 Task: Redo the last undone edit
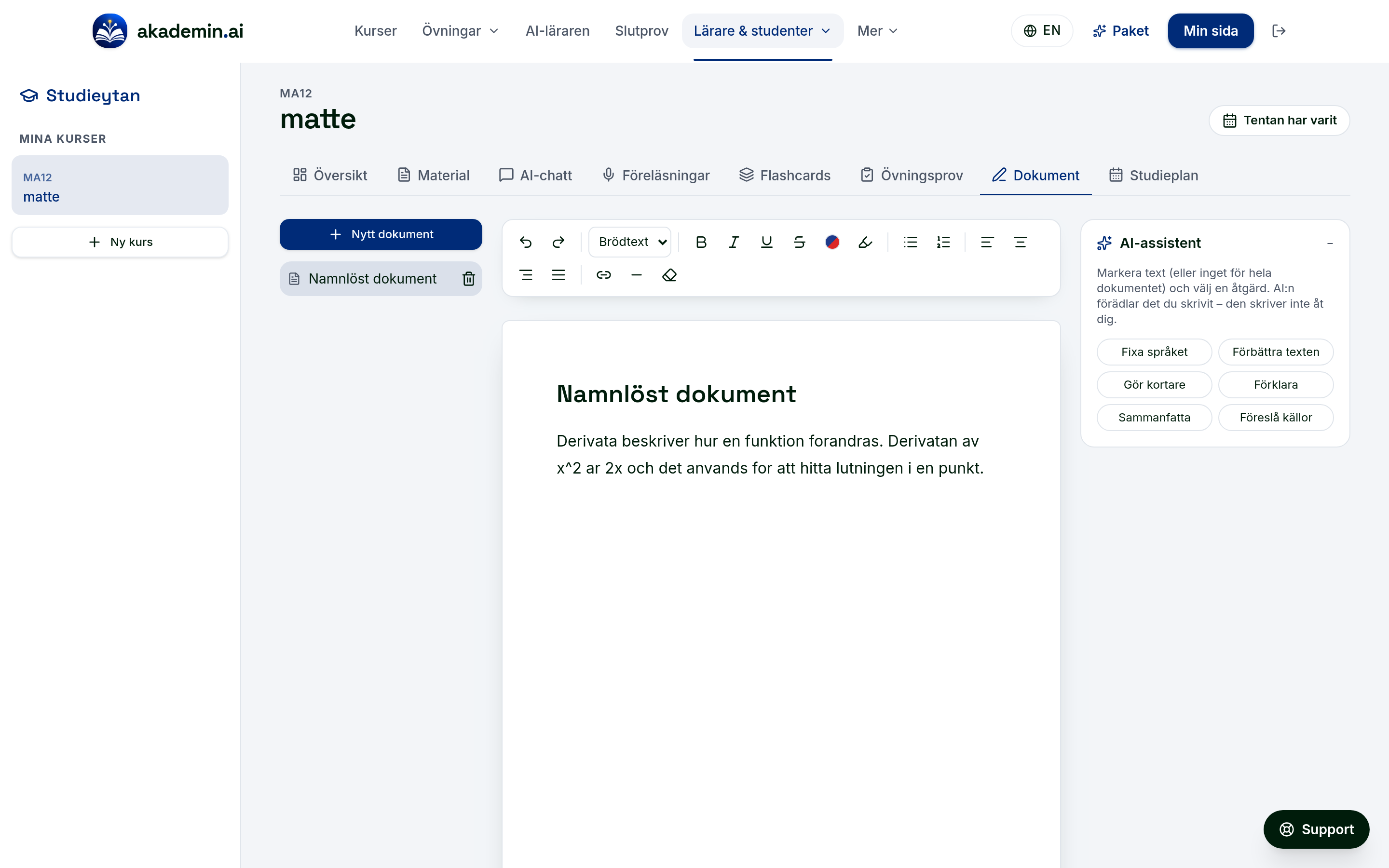[x=558, y=242]
